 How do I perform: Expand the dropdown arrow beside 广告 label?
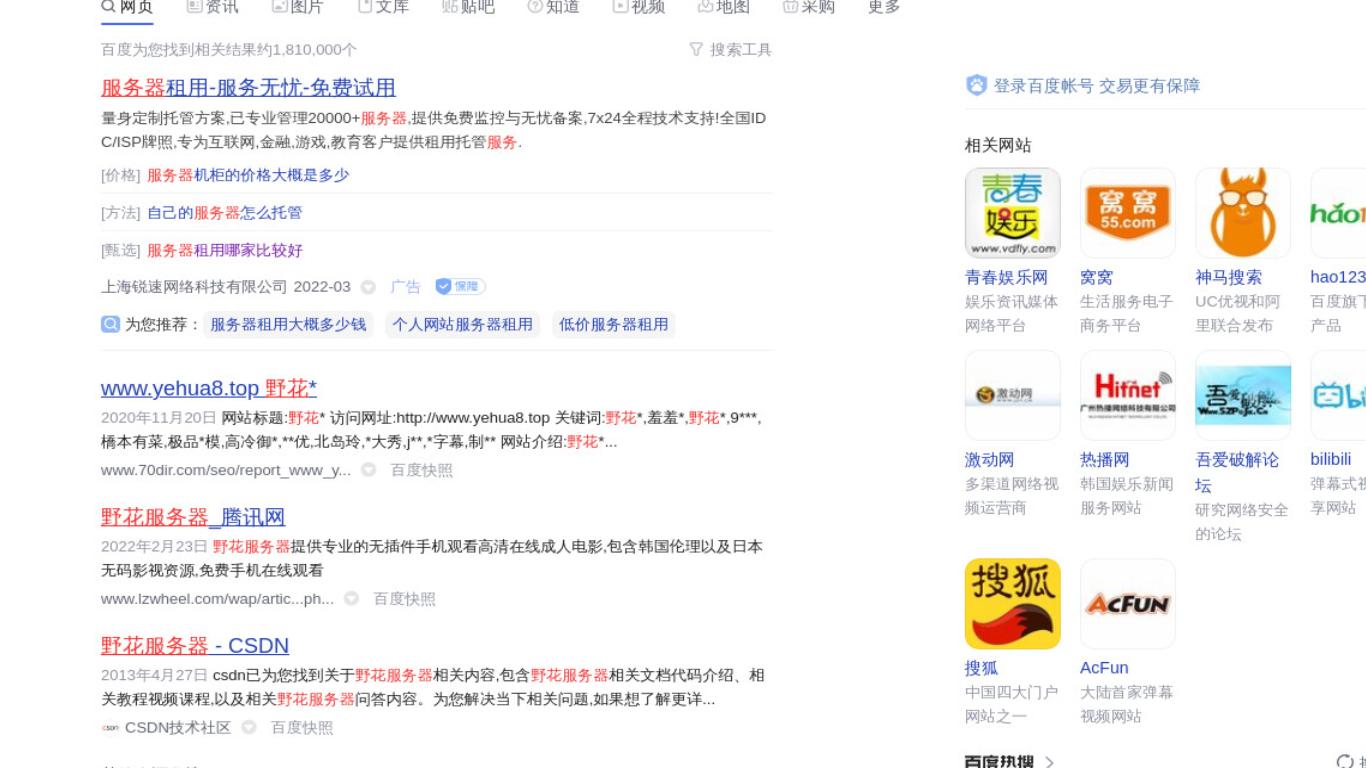pyautogui.click(x=368, y=287)
